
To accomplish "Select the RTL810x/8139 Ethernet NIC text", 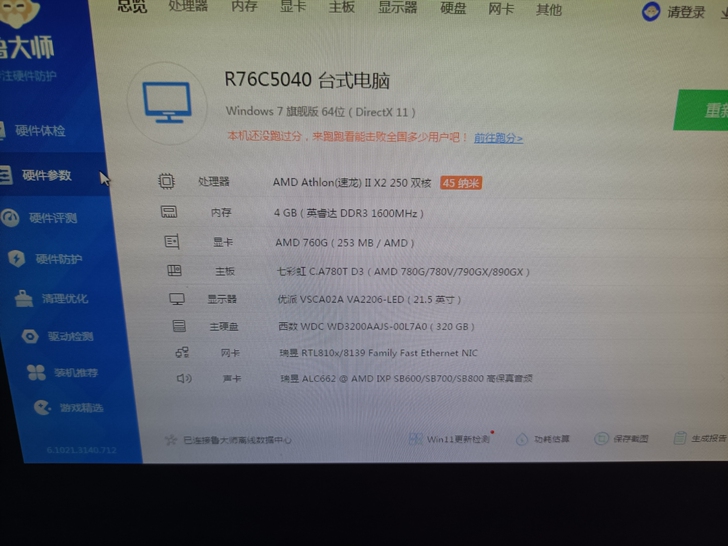I will click(378, 353).
